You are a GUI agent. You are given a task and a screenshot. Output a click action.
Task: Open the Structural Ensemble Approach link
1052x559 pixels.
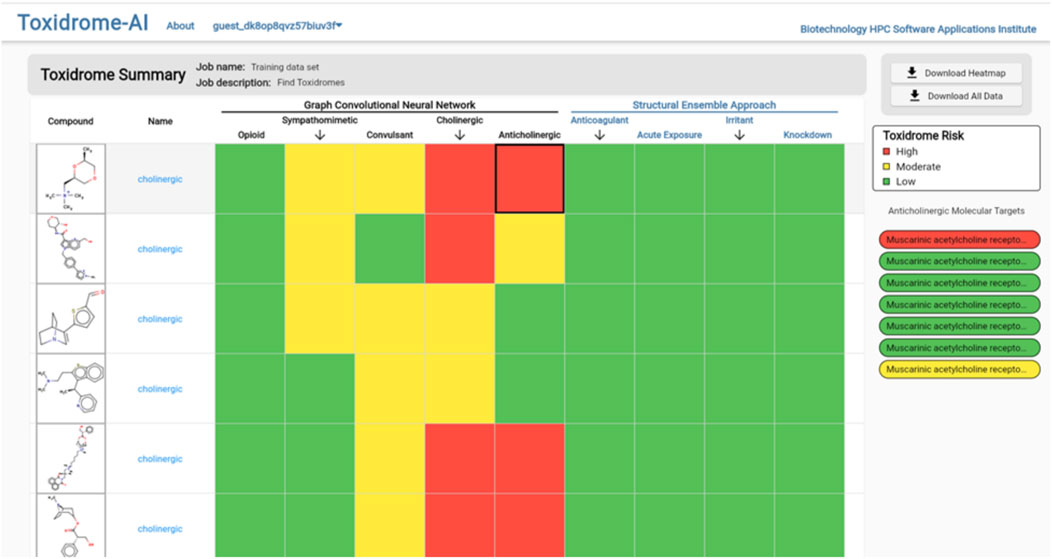click(704, 105)
